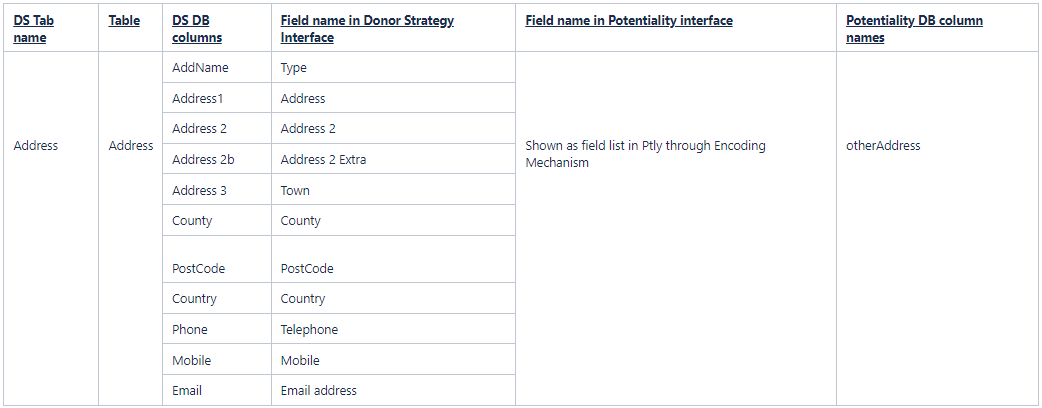This screenshot has width=1042, height=408.
Task: Click the "Email address" field cell
Action: [x=318, y=390]
